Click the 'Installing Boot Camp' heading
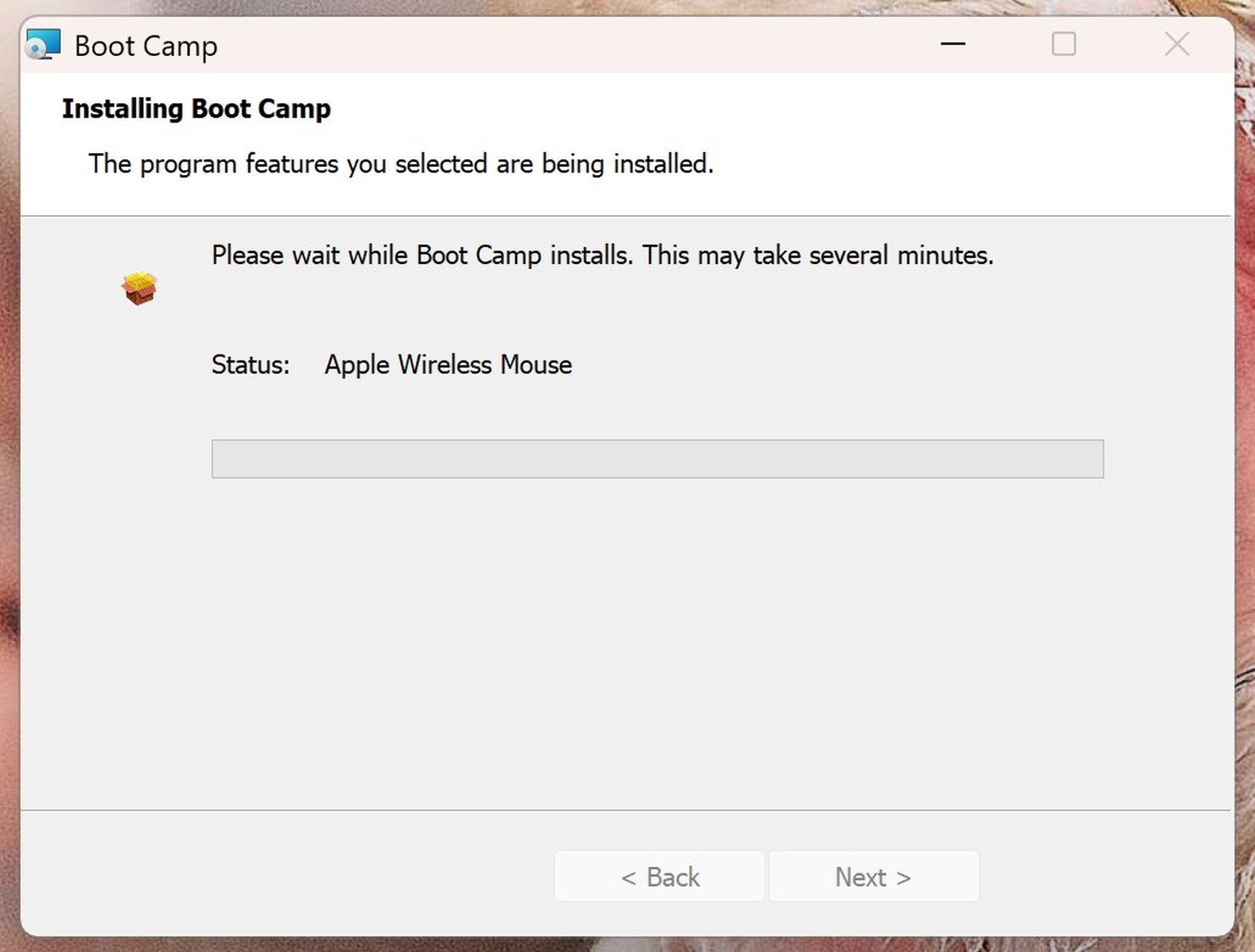This screenshot has height=952, width=1255. click(x=196, y=109)
